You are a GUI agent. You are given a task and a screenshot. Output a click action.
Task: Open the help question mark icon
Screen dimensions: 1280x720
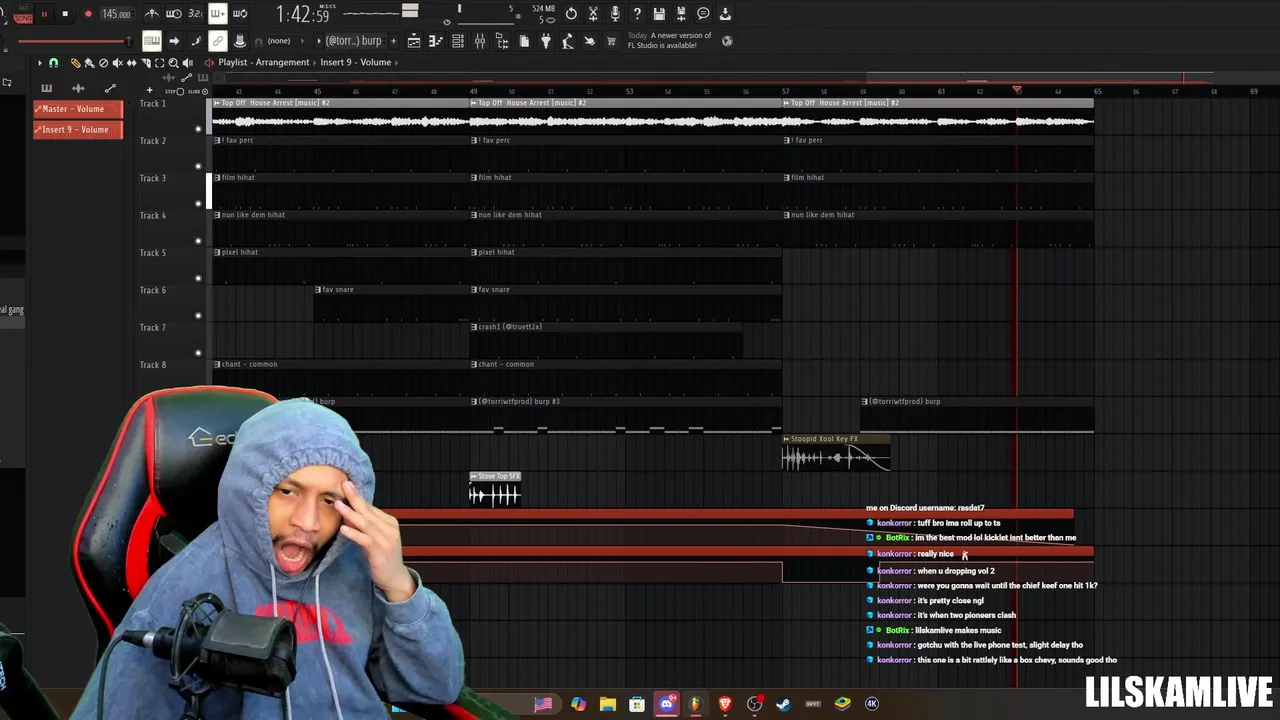click(x=637, y=14)
